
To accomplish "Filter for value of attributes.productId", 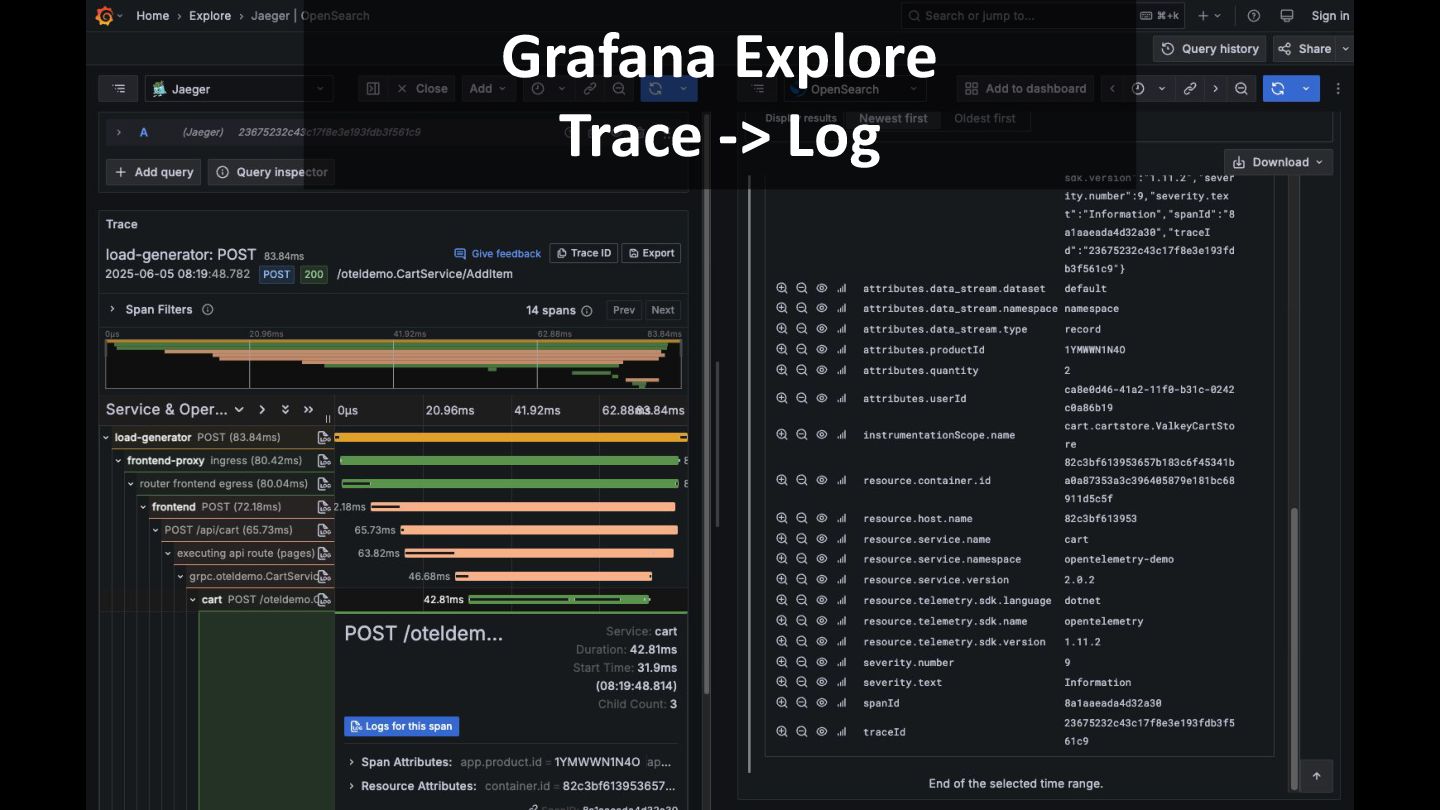I will point(782,350).
